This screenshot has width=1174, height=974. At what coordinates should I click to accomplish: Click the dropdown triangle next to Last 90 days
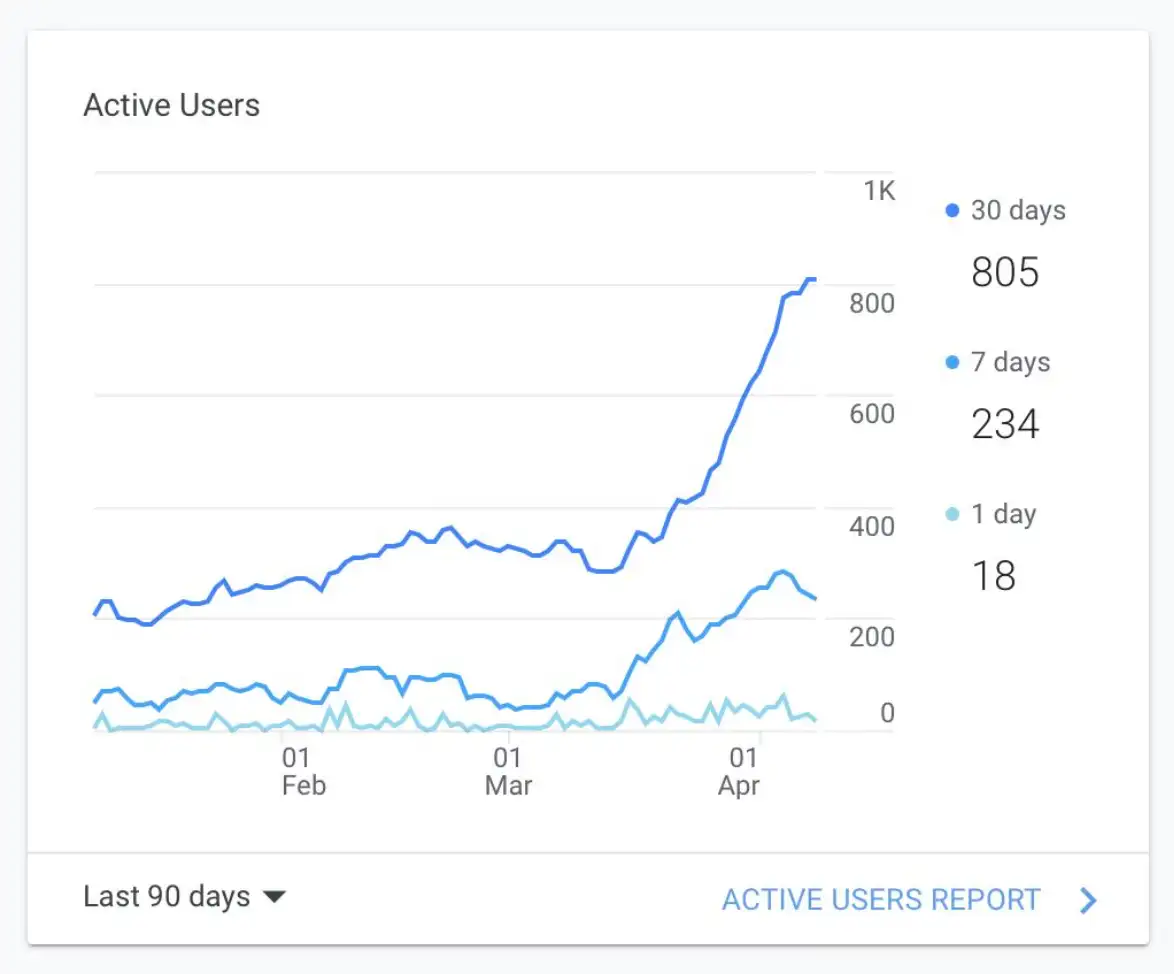274,897
